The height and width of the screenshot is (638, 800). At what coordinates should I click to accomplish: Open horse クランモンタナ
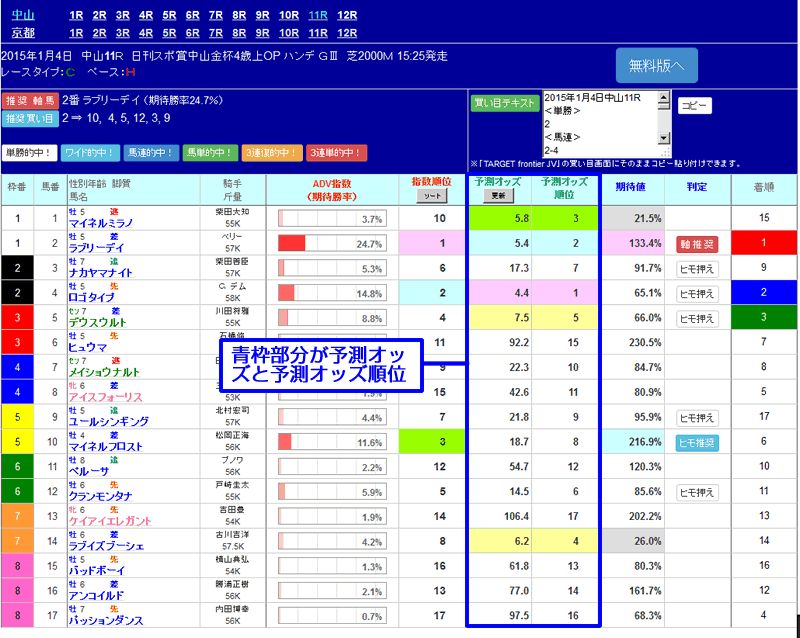pyautogui.click(x=101, y=496)
